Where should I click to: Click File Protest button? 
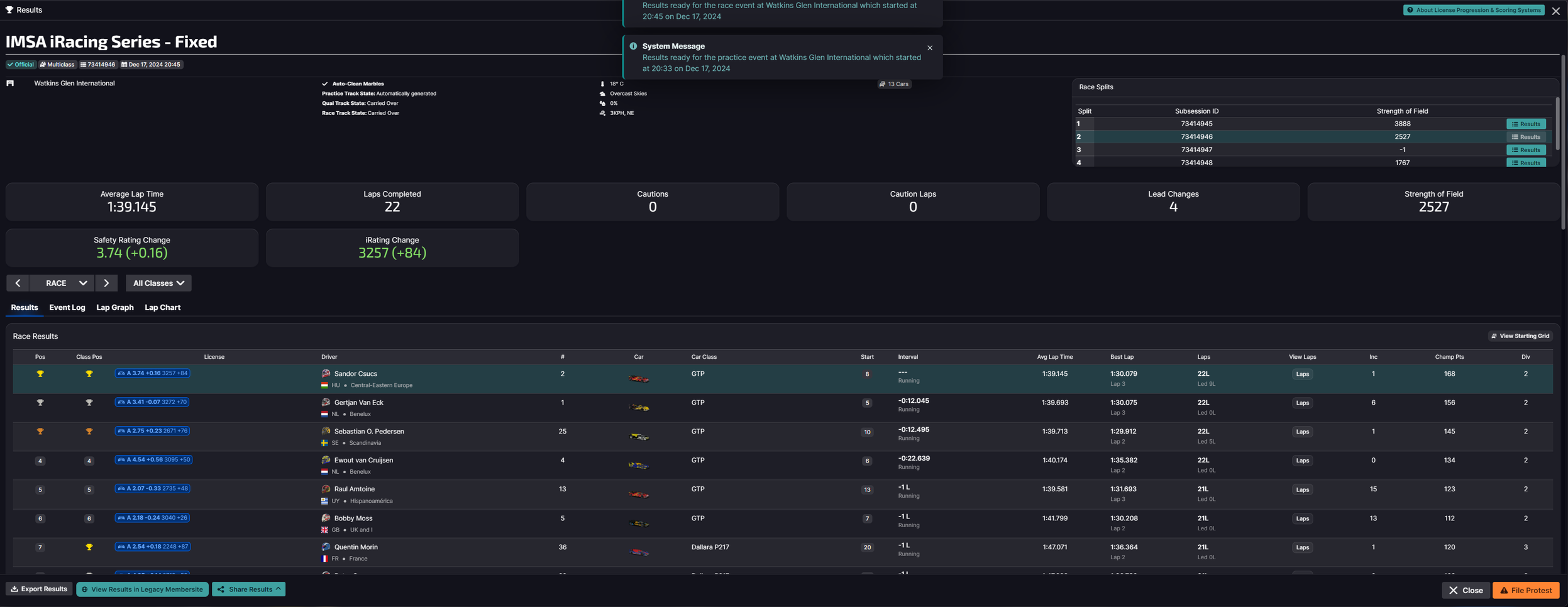pyautogui.click(x=1526, y=590)
